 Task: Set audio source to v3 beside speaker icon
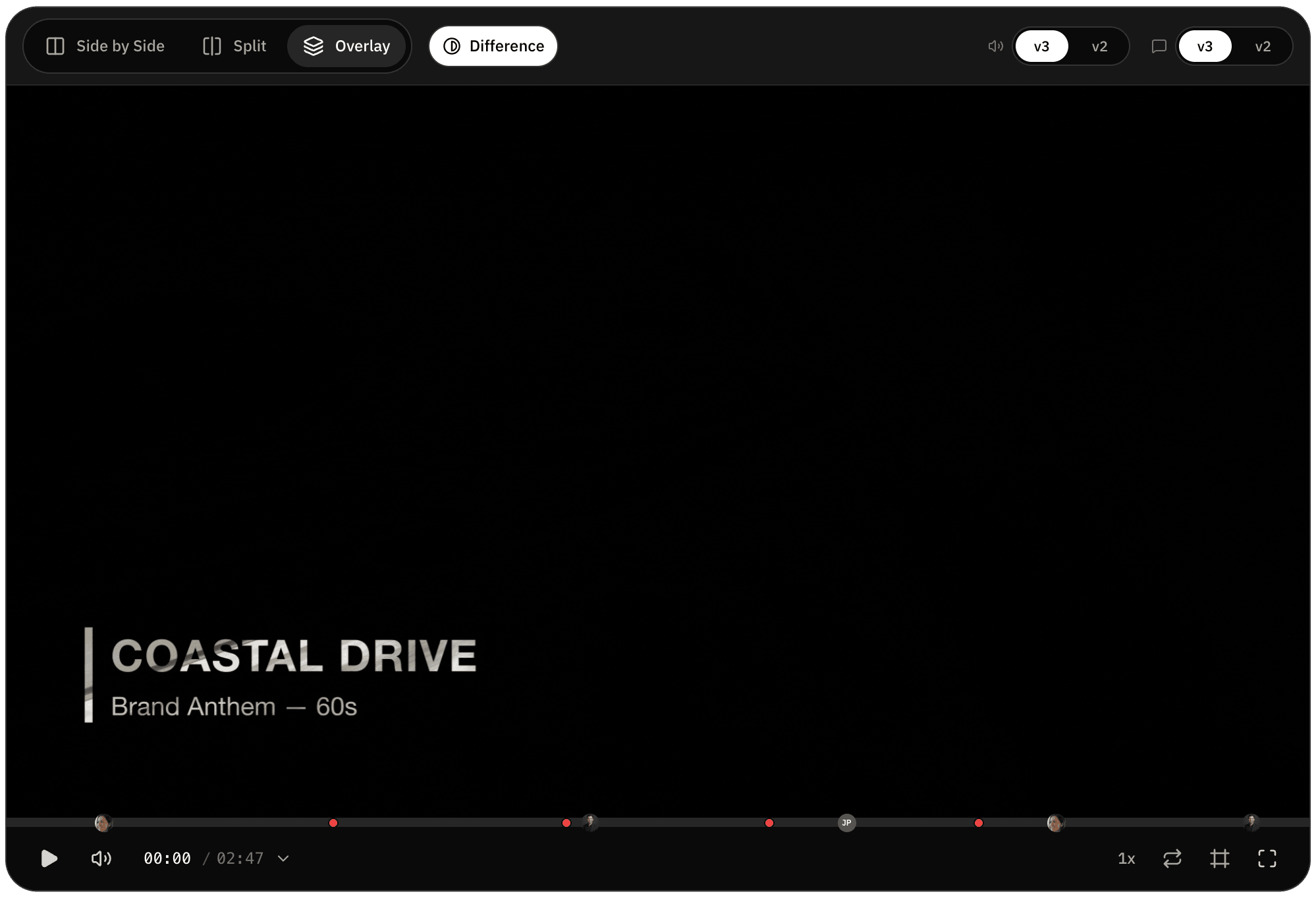coord(1041,46)
